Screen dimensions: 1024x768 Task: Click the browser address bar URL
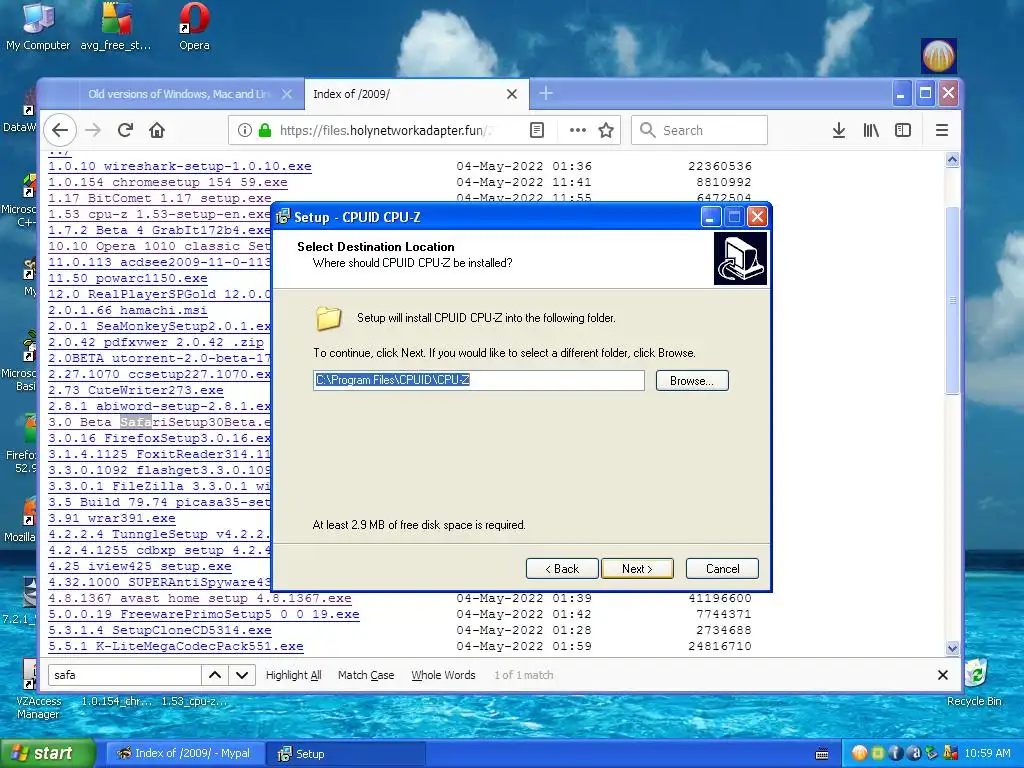click(385, 130)
